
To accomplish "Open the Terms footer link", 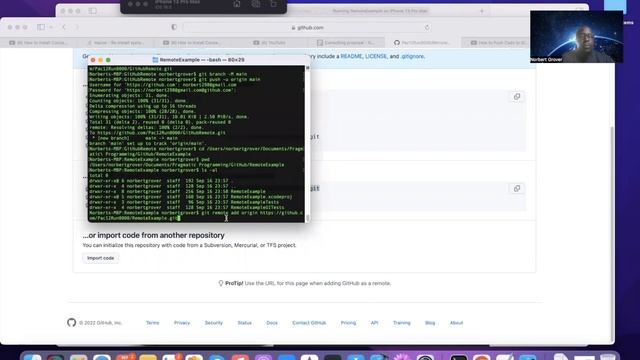I will coord(153,323).
